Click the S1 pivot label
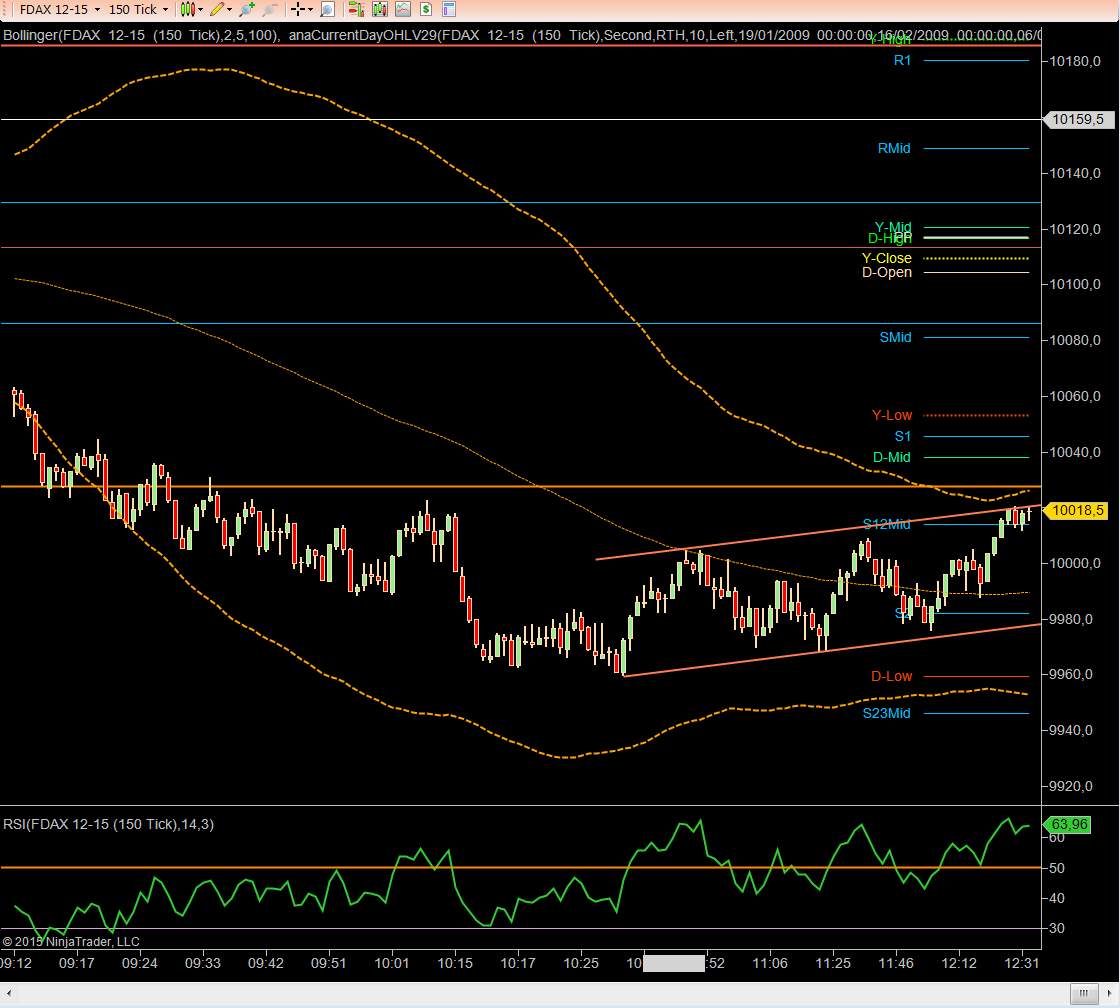 (x=903, y=436)
